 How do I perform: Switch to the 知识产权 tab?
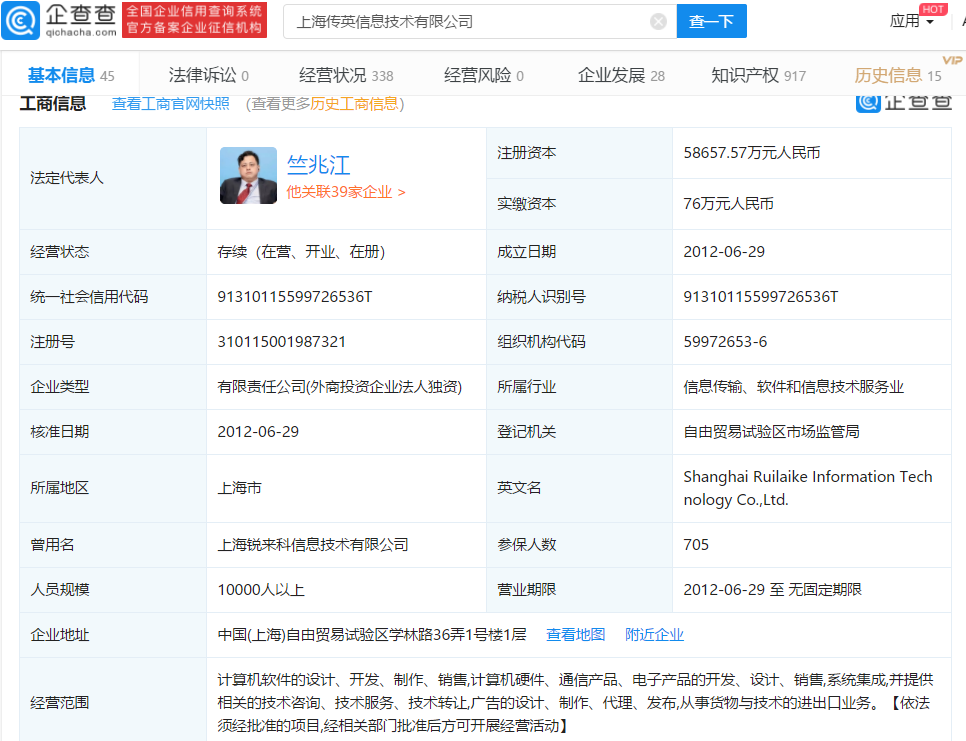(x=758, y=75)
